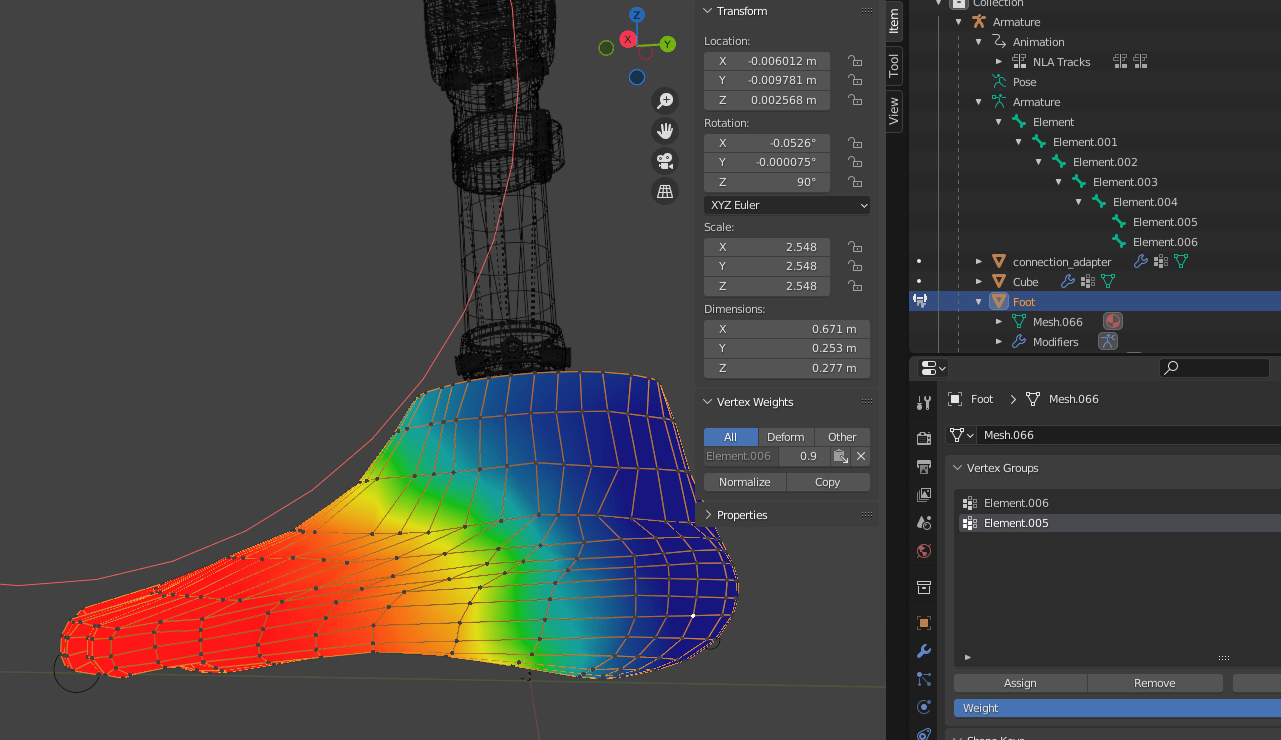
Task: Open the Object properties tab
Action: coord(923,622)
